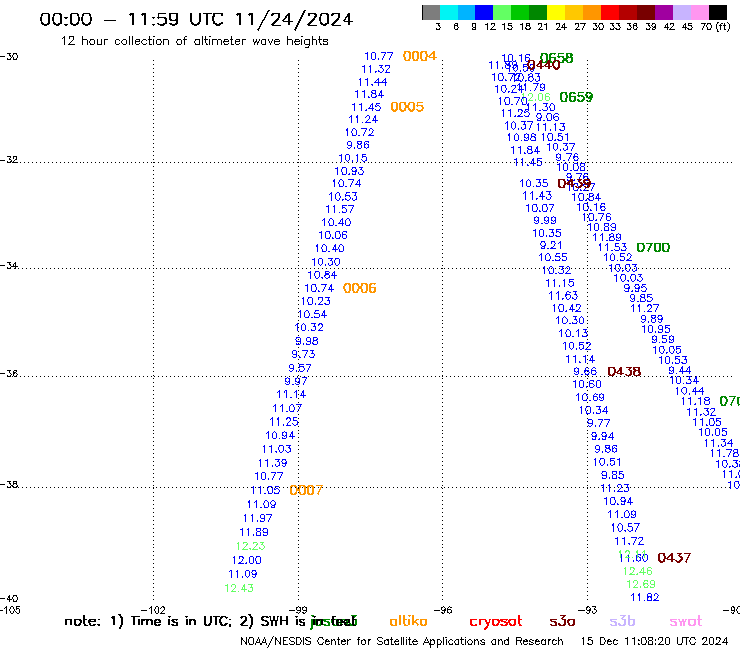Screen dimensions: 740x650
Task: Click the 11.39 wave height value
Action: (x=272, y=463)
